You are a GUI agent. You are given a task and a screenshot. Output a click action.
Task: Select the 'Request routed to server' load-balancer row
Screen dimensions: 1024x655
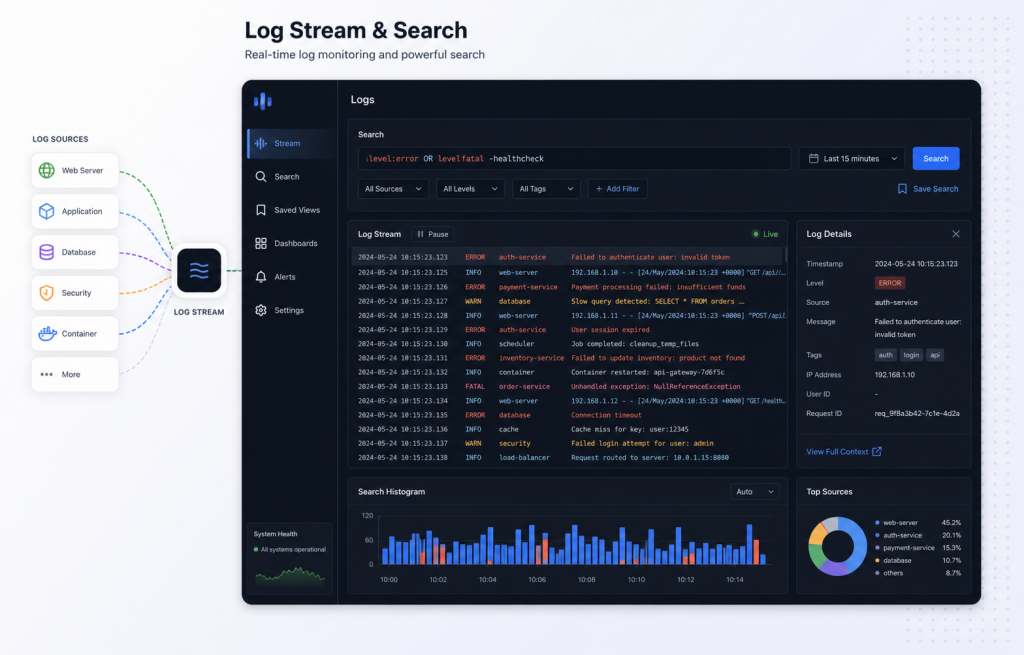(568, 458)
